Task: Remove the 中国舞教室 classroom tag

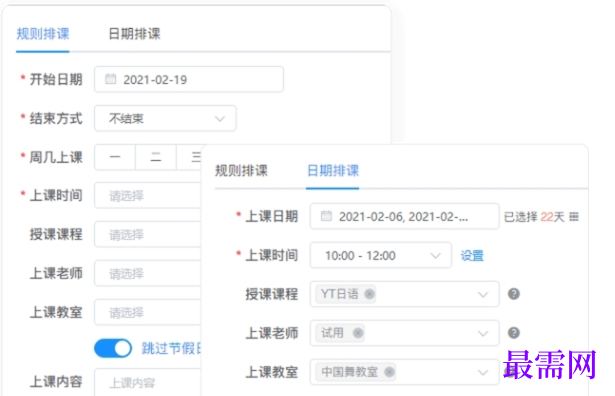Action: (x=389, y=372)
